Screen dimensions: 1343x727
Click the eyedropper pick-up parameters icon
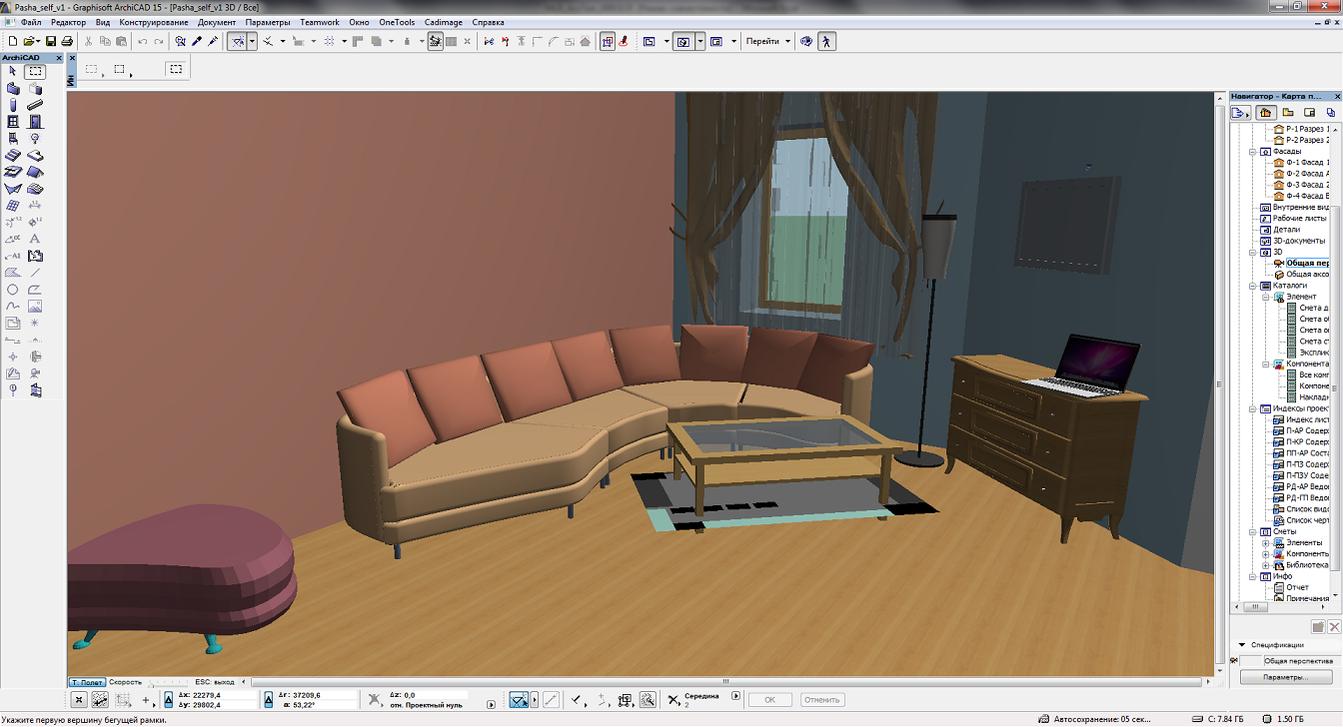point(197,41)
